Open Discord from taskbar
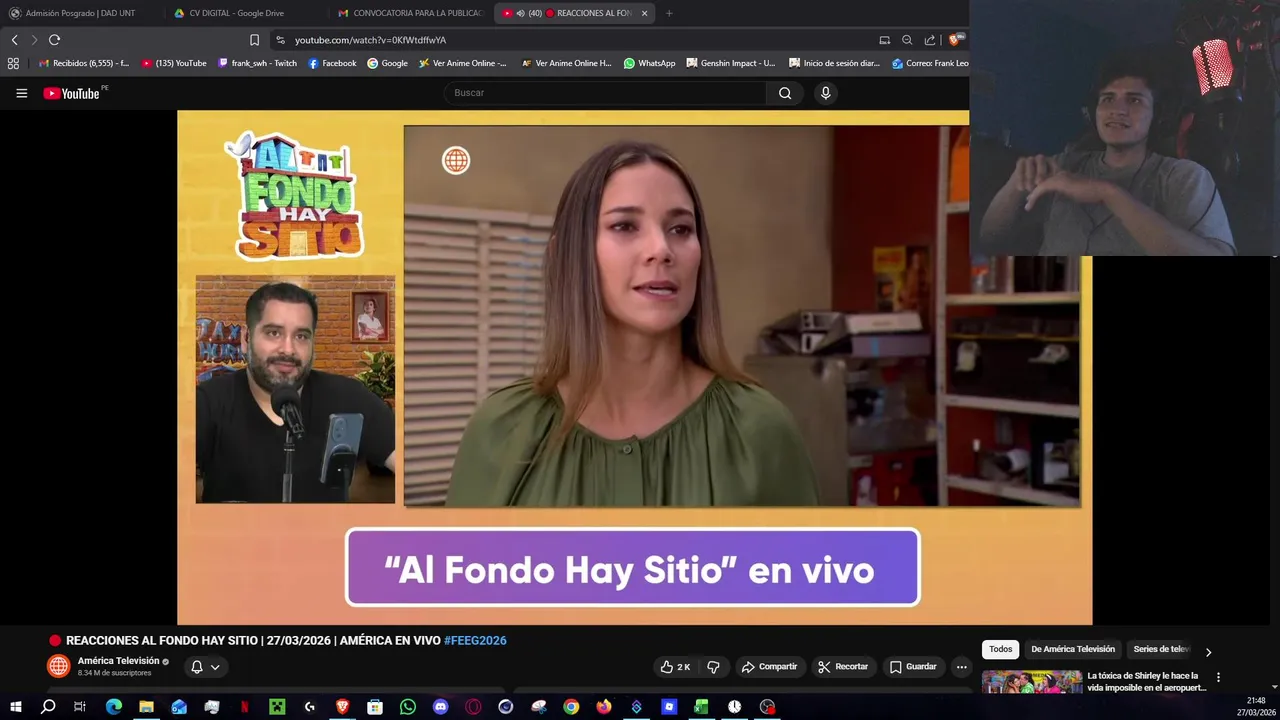 440,707
